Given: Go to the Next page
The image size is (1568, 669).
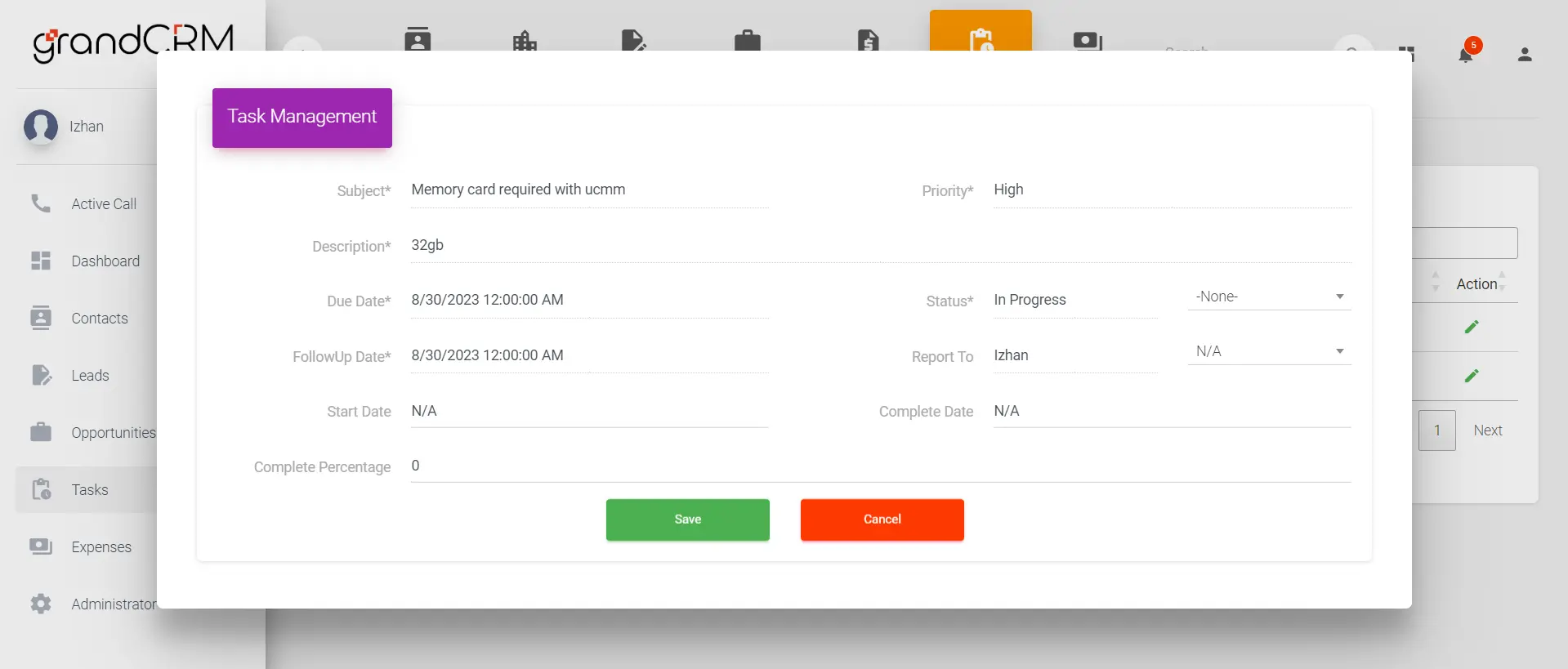Looking at the screenshot, I should coord(1487,430).
